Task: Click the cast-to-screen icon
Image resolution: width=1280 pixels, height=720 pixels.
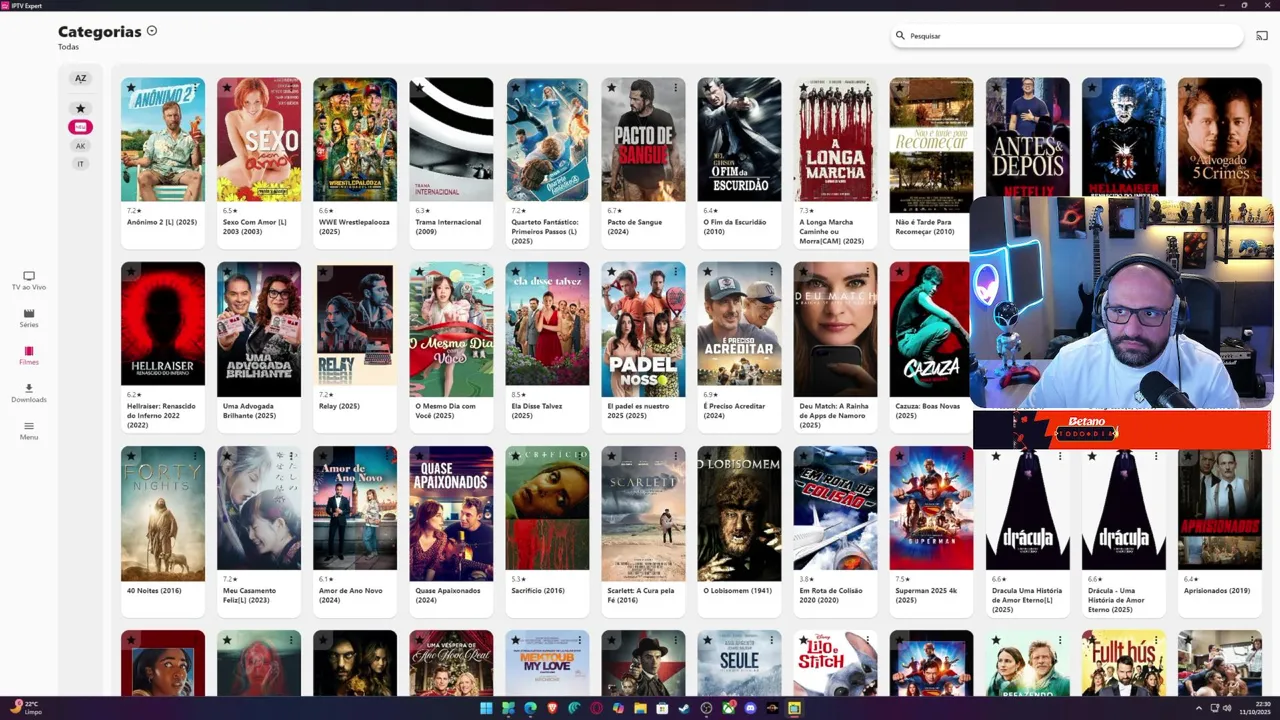Action: [1262, 36]
